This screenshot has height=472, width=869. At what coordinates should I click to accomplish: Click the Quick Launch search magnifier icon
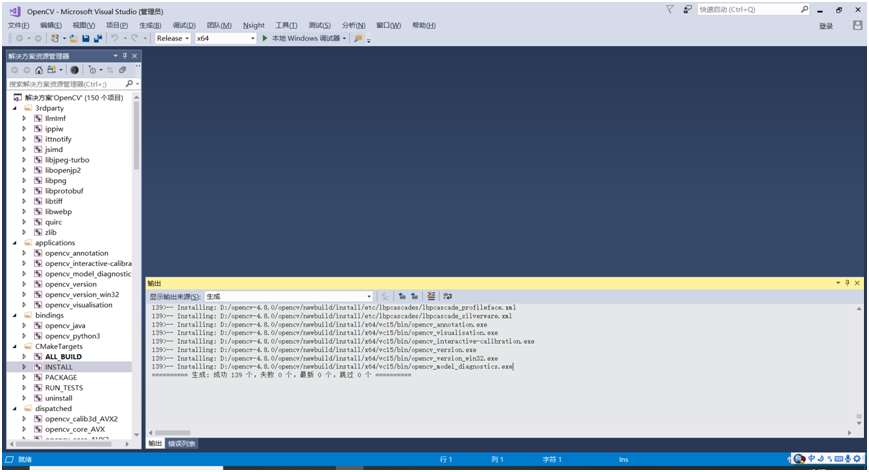(x=804, y=9)
